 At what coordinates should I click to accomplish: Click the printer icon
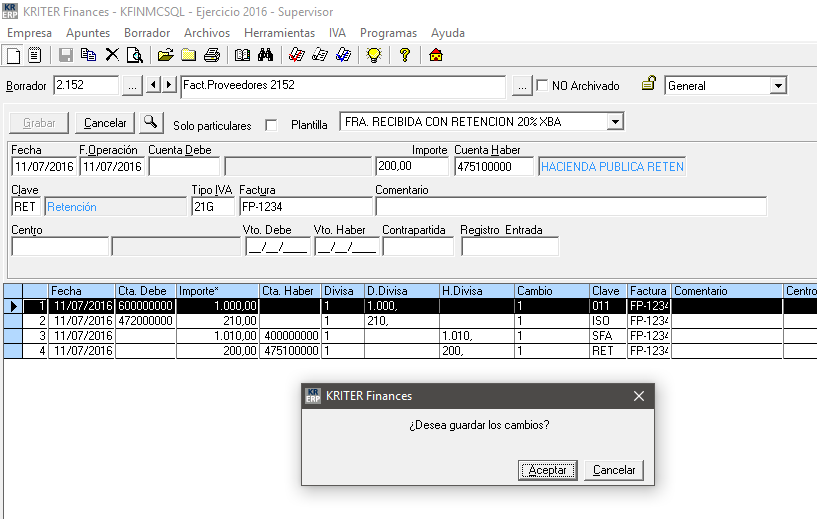212,55
